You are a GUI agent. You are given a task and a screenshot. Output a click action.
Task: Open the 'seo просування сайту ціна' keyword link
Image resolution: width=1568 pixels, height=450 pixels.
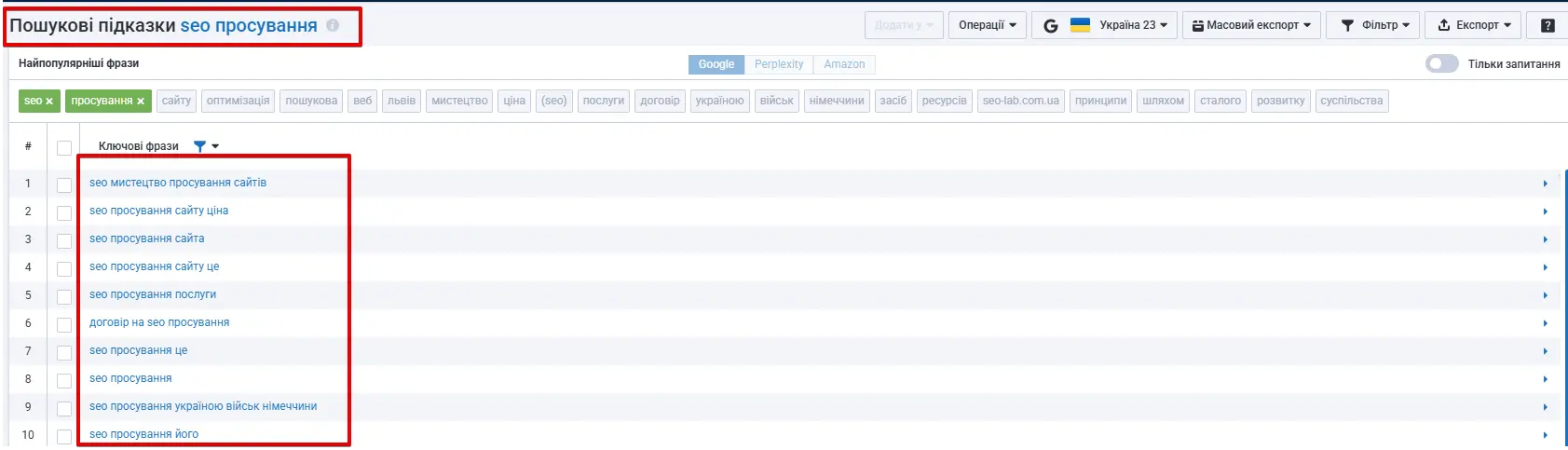tap(158, 211)
